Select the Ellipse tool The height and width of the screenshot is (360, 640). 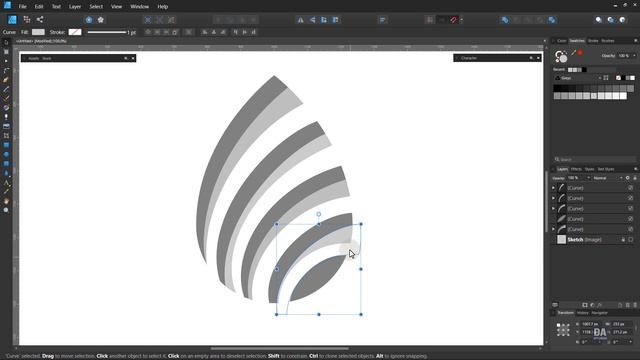pyautogui.click(x=6, y=155)
